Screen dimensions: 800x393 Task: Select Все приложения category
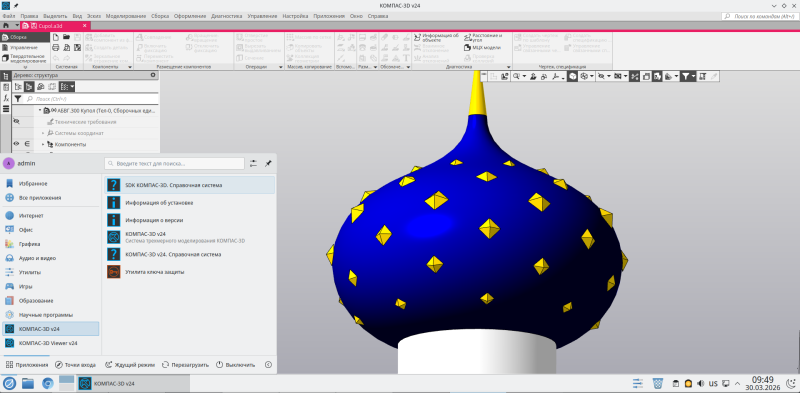(51, 198)
